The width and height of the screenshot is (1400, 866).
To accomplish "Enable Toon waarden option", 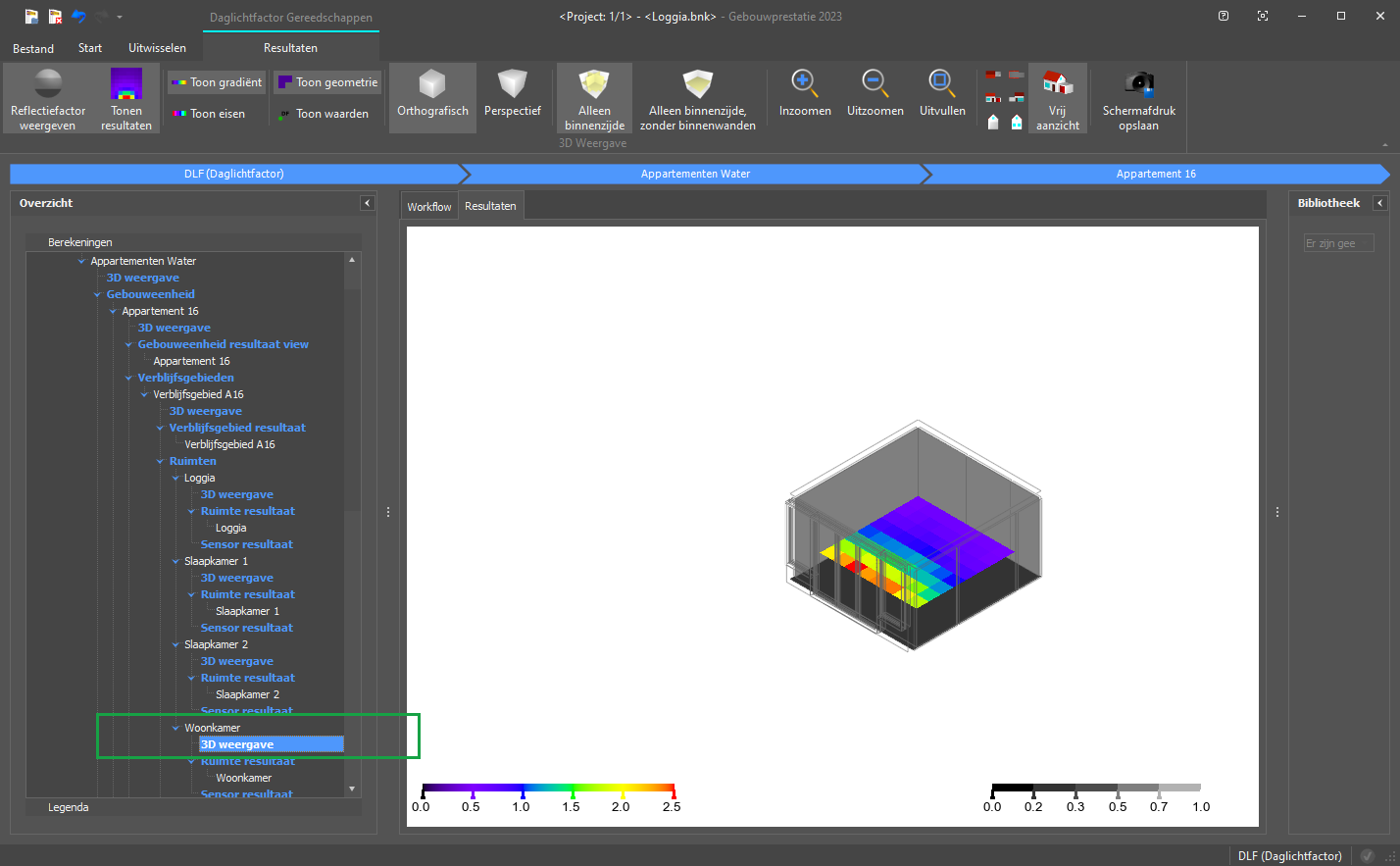I will pos(324,114).
